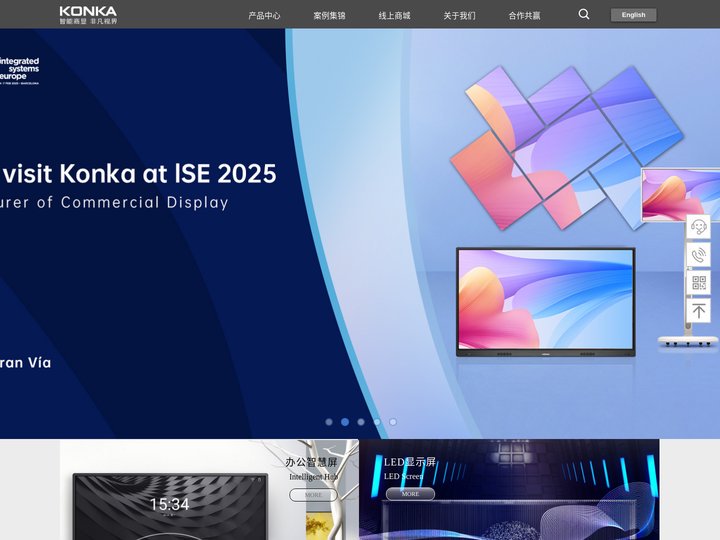Open the customer service headset icon
The width and height of the screenshot is (720, 540).
[698, 227]
